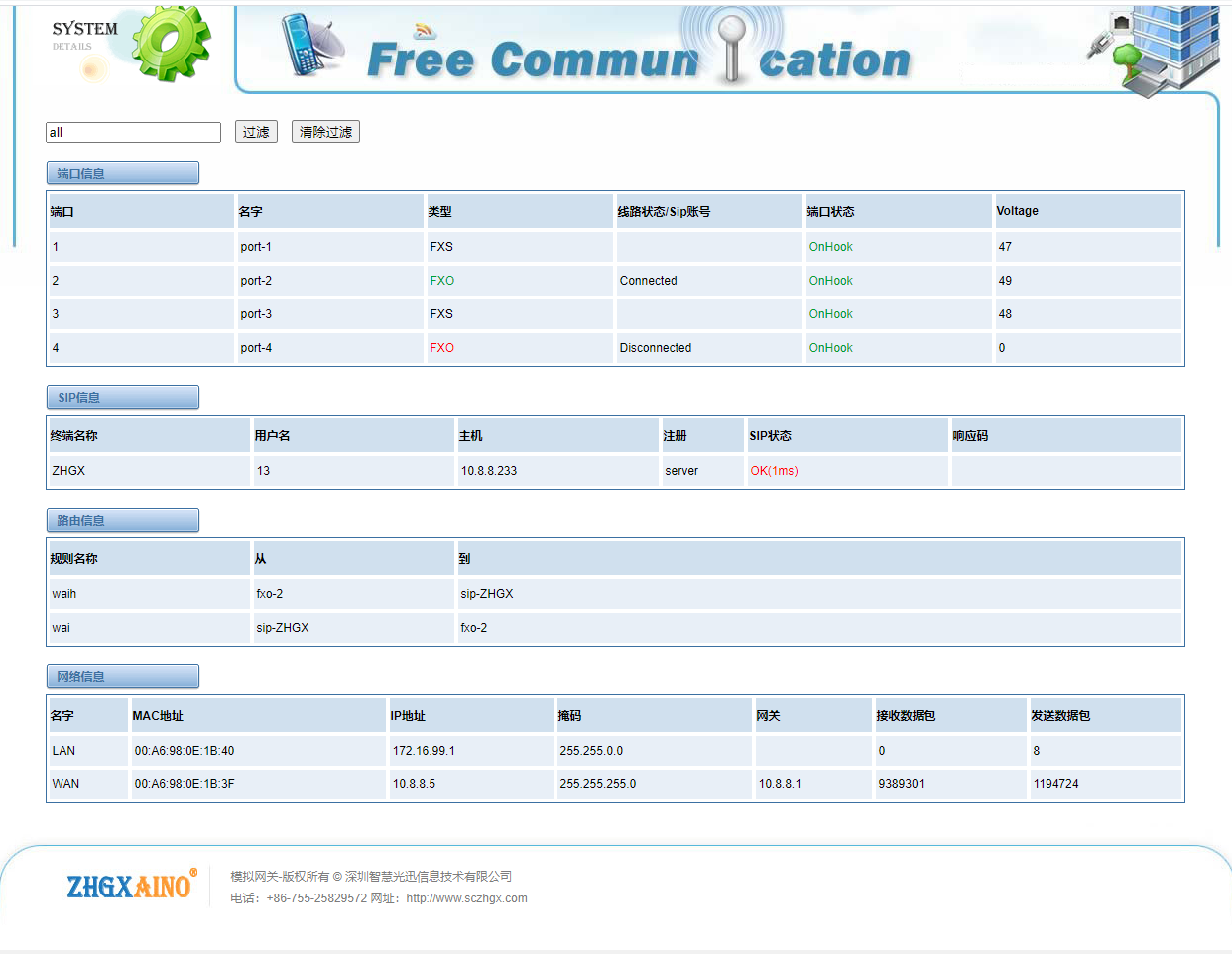Click the red FXO type for port-4
The width and height of the screenshot is (1232, 954).
(x=441, y=348)
